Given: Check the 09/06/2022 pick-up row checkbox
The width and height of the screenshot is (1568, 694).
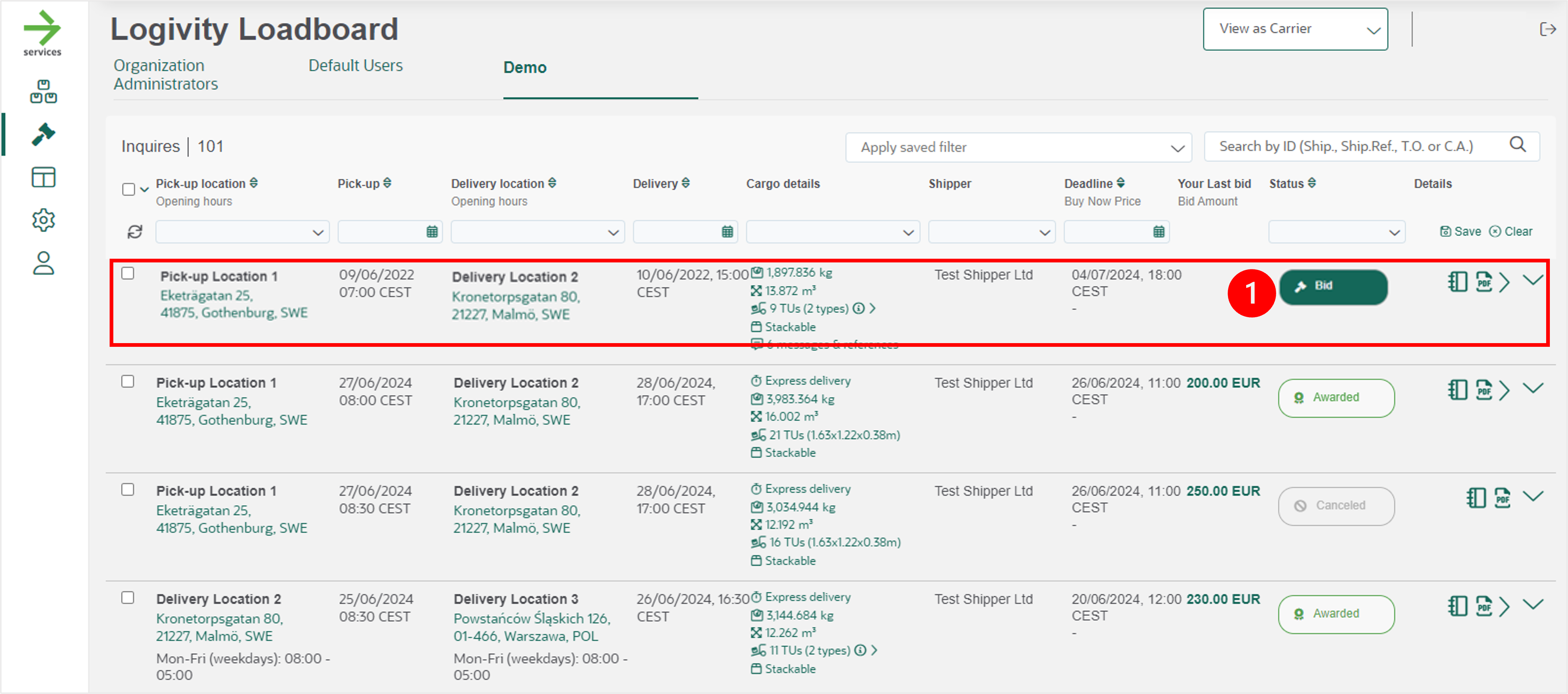Looking at the screenshot, I should [x=128, y=273].
